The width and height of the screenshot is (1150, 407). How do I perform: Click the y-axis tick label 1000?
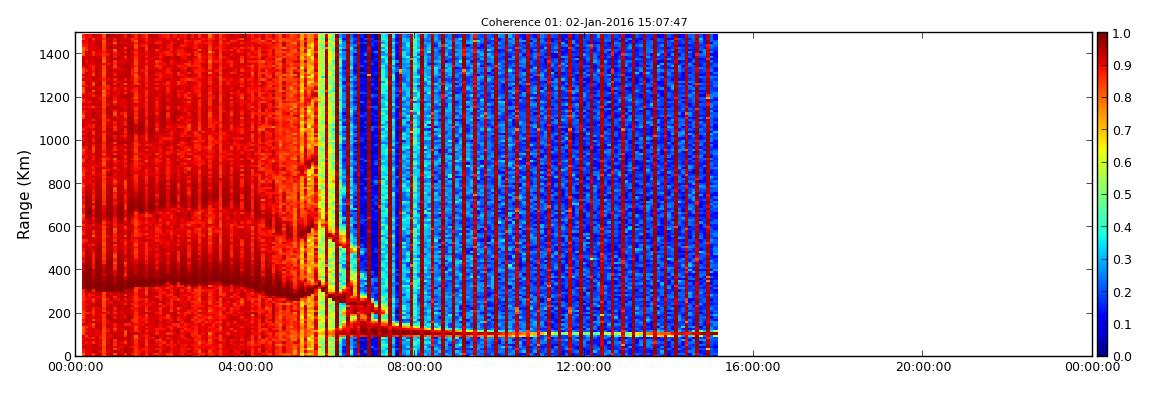click(56, 141)
